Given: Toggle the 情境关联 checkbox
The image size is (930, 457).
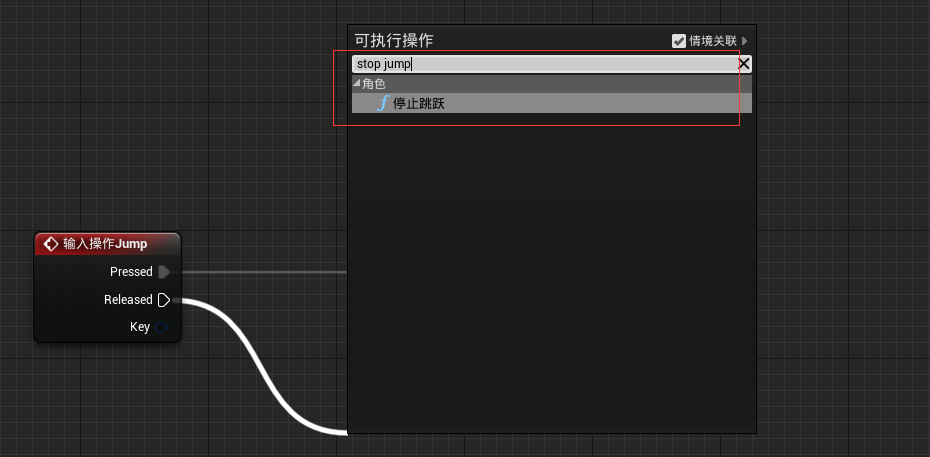Looking at the screenshot, I should coord(679,41).
